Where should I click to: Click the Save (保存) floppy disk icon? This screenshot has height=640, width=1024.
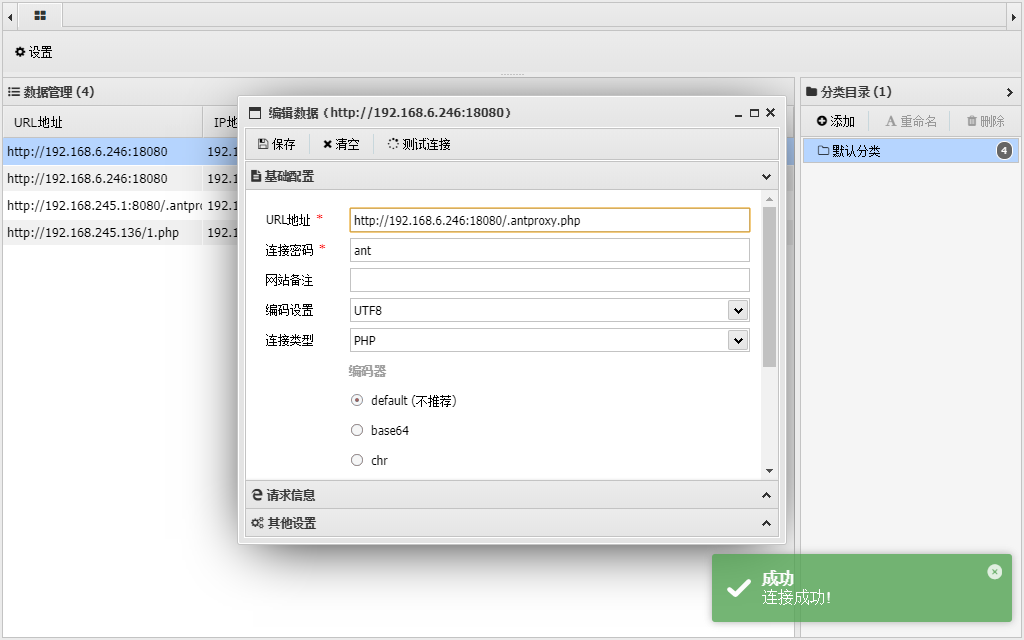tap(263, 144)
